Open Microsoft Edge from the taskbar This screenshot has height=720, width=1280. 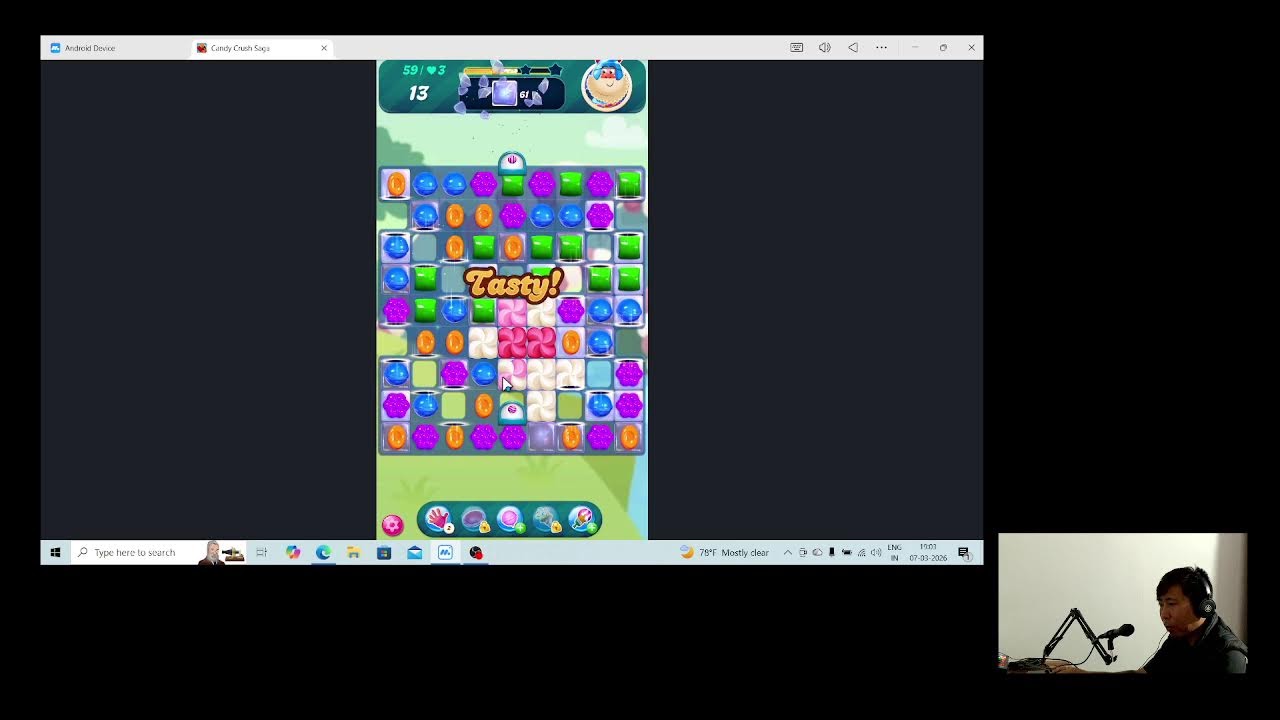click(x=323, y=552)
